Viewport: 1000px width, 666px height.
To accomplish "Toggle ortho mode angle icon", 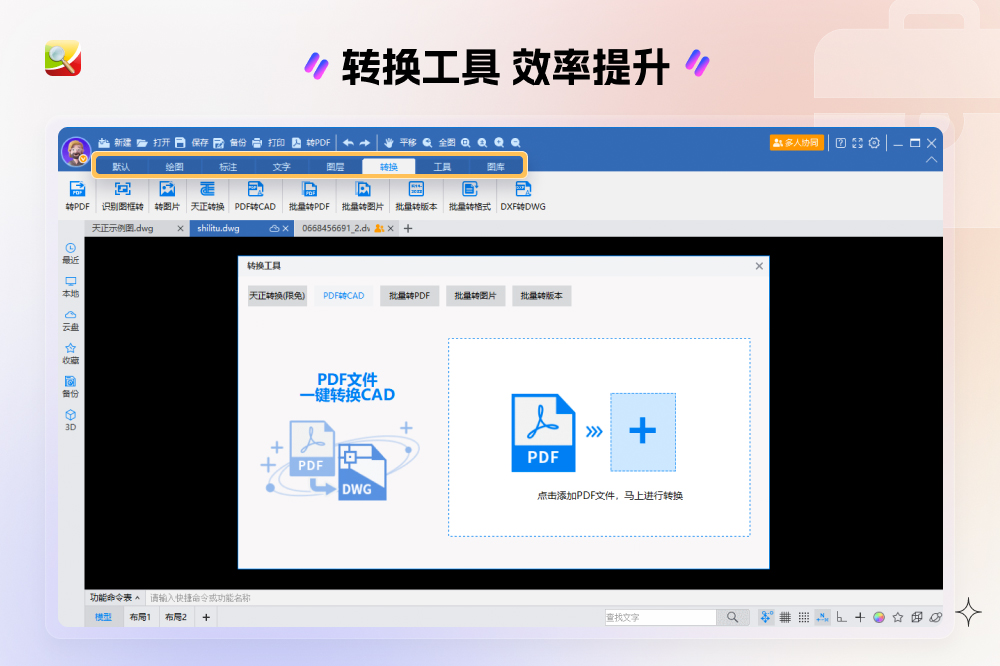I will tap(841, 617).
